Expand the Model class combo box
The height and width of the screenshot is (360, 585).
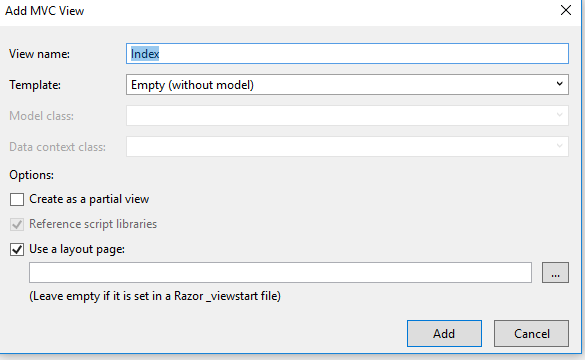pyautogui.click(x=347, y=116)
